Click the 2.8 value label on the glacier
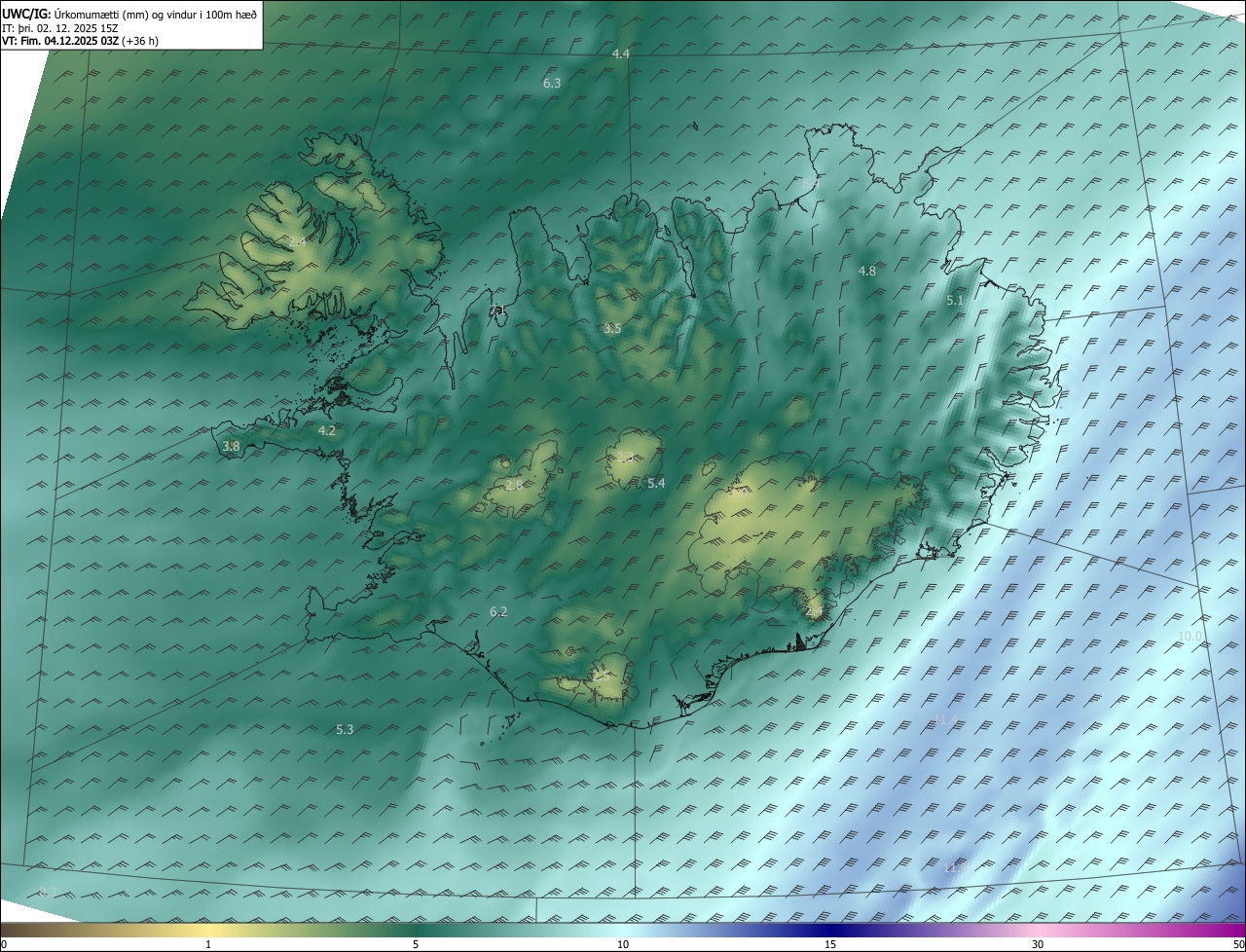The width and height of the screenshot is (1246, 952). (x=514, y=485)
